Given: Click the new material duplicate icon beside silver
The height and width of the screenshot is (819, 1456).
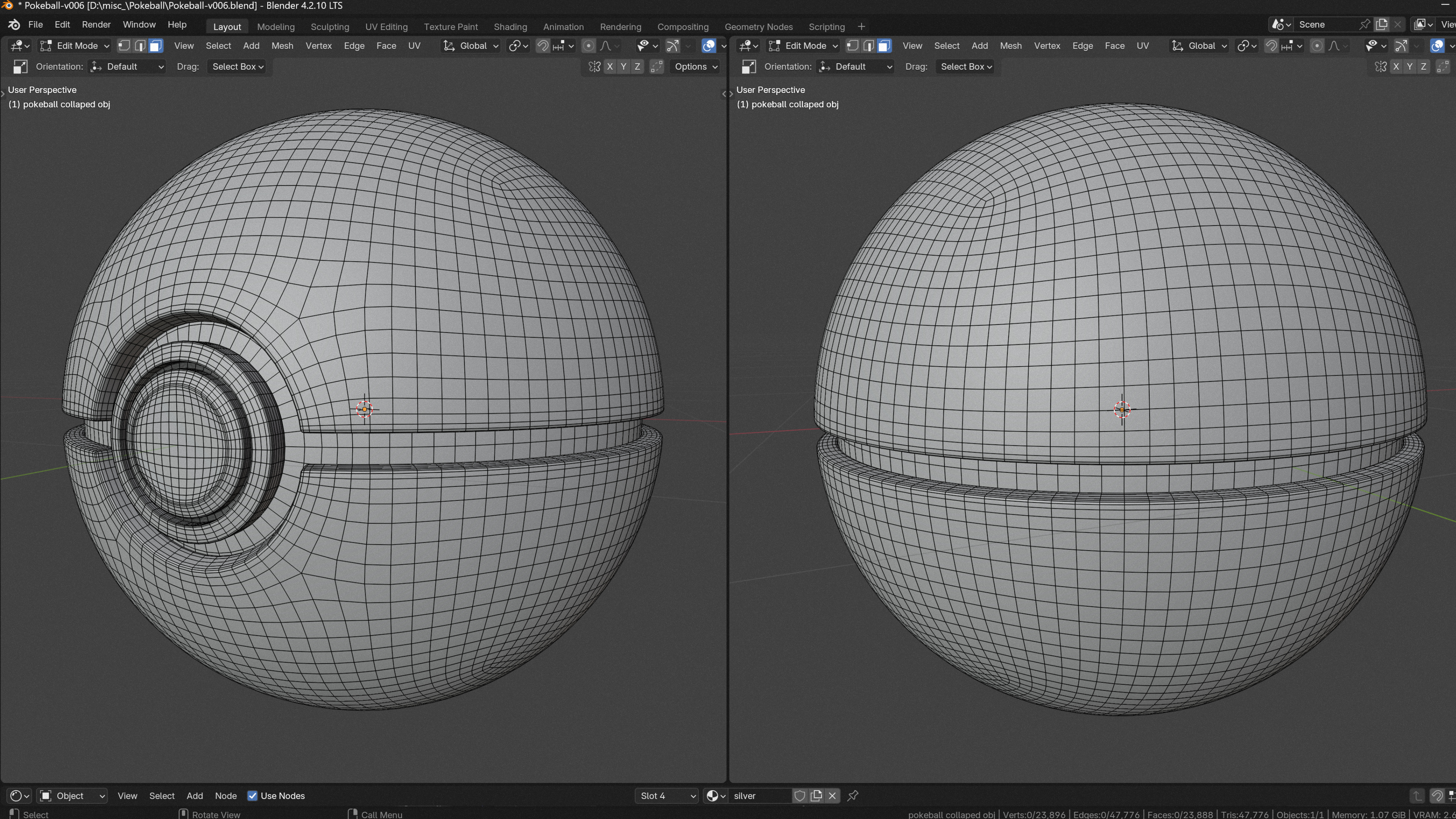Looking at the screenshot, I should click(816, 796).
